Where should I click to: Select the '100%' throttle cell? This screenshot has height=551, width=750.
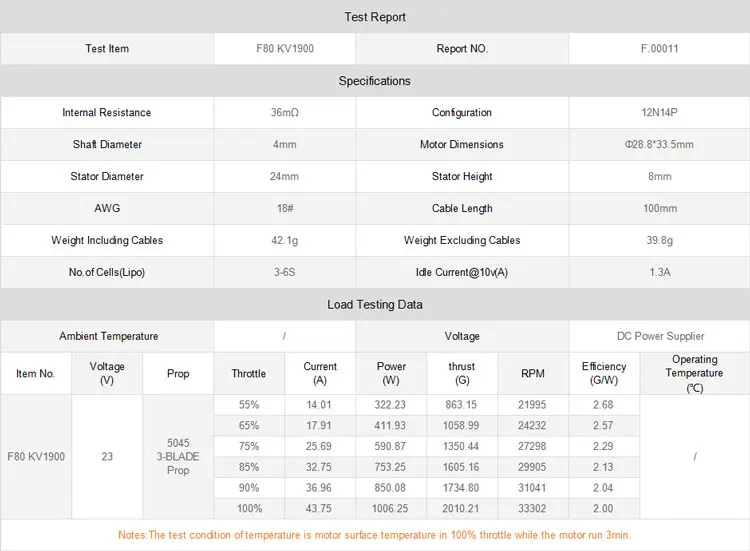coord(249,508)
